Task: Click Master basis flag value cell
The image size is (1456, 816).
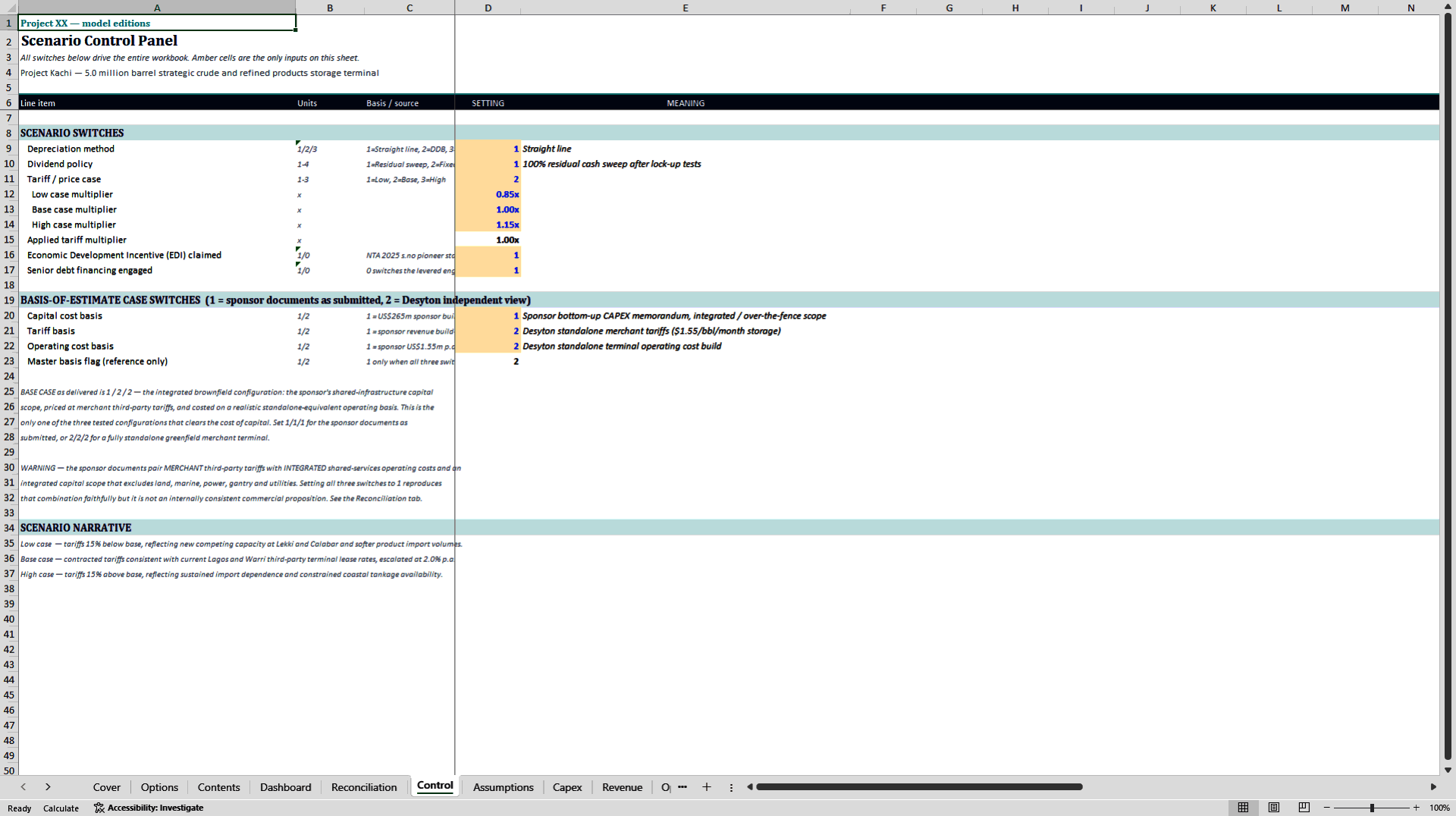Action: tap(488, 361)
